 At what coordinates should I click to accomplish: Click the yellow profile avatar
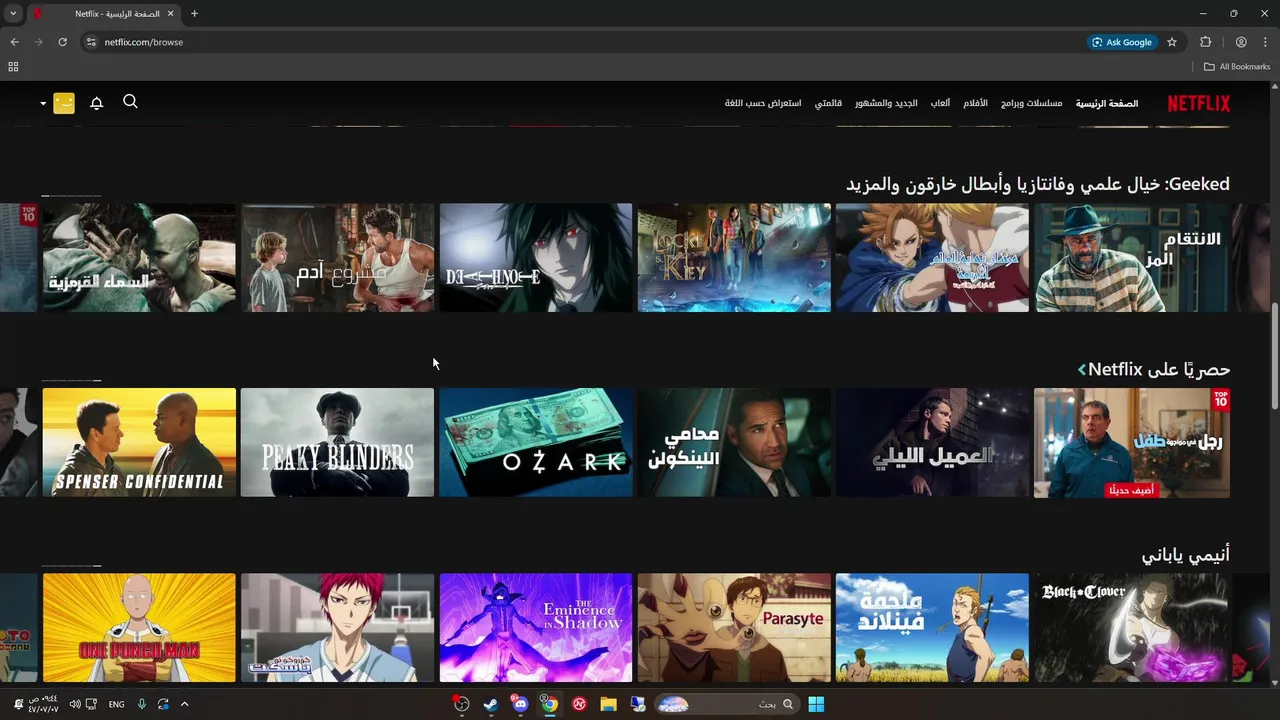tap(64, 103)
